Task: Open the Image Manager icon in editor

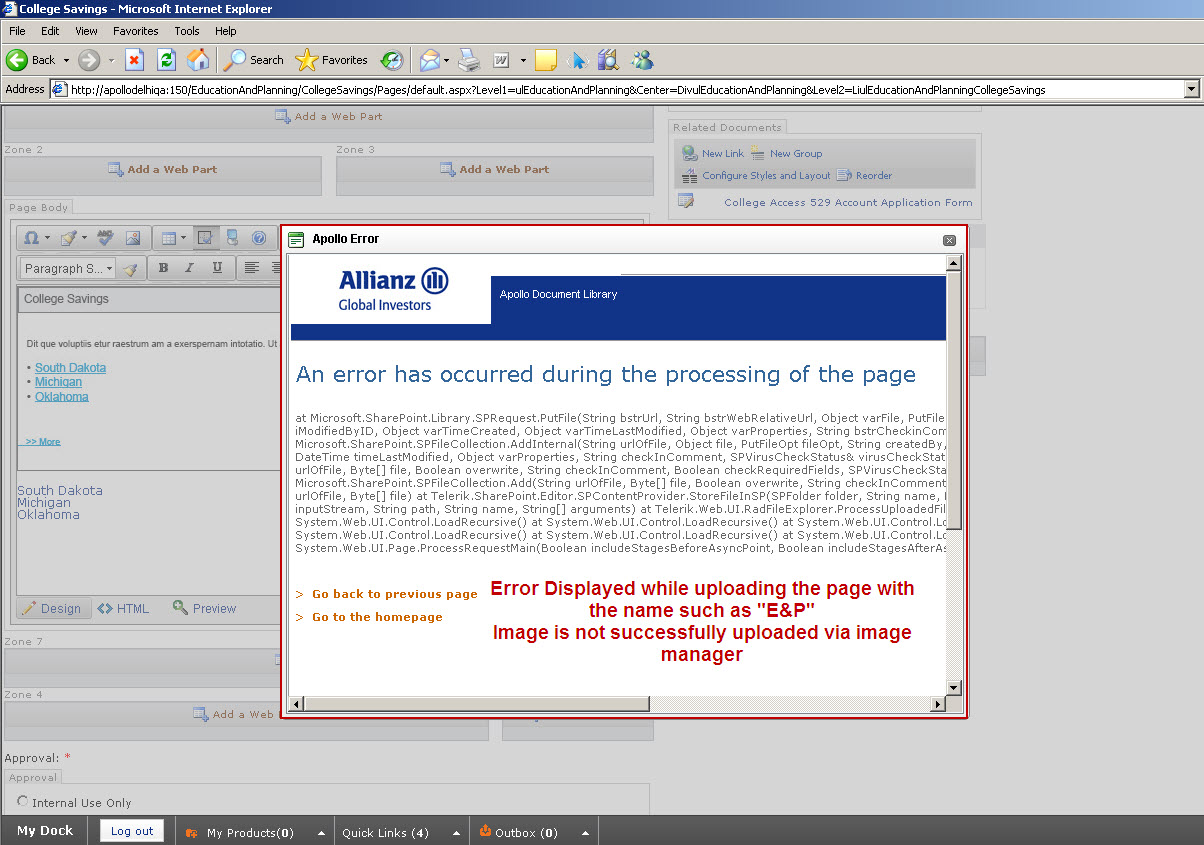Action: tap(133, 238)
